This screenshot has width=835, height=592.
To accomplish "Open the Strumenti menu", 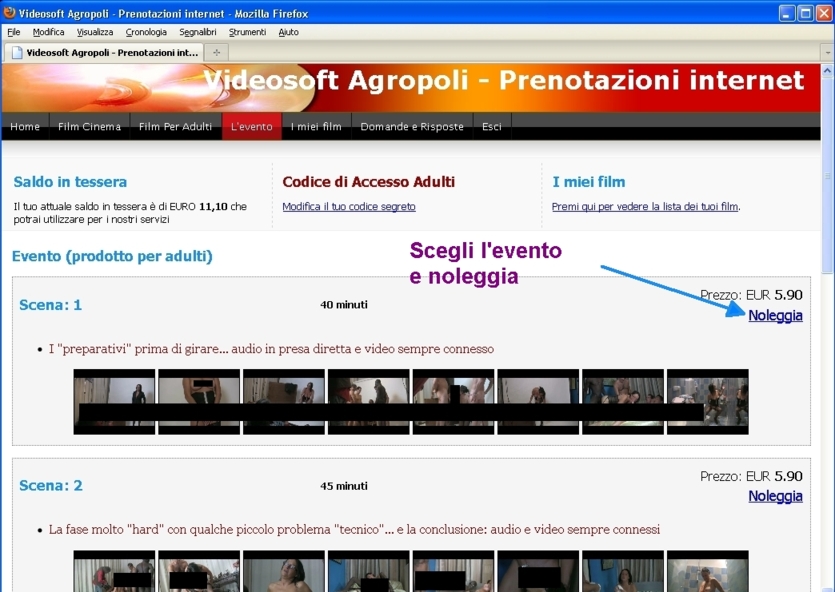I will point(247,32).
